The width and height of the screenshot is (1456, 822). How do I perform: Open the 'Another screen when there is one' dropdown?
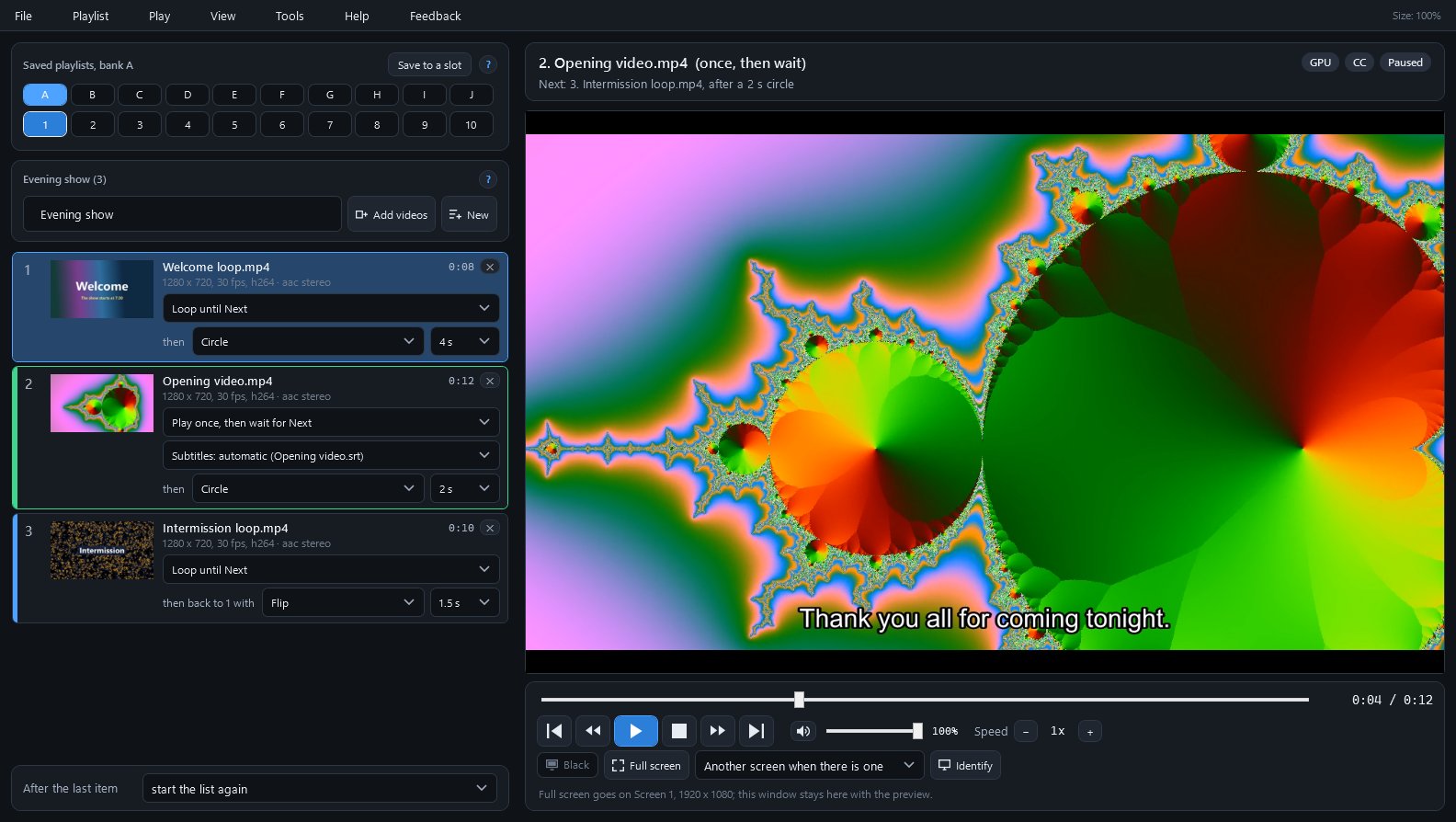(810, 765)
